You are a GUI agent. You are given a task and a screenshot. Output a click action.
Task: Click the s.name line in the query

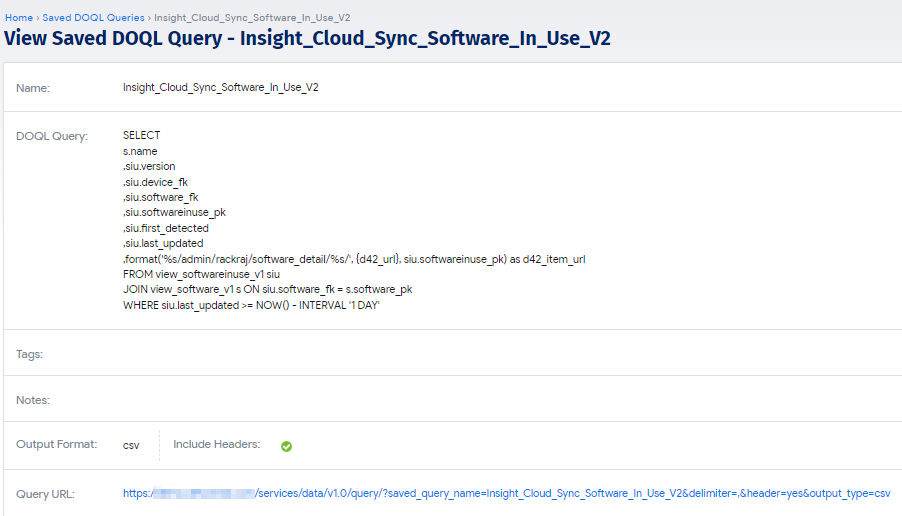pyautogui.click(x=140, y=151)
